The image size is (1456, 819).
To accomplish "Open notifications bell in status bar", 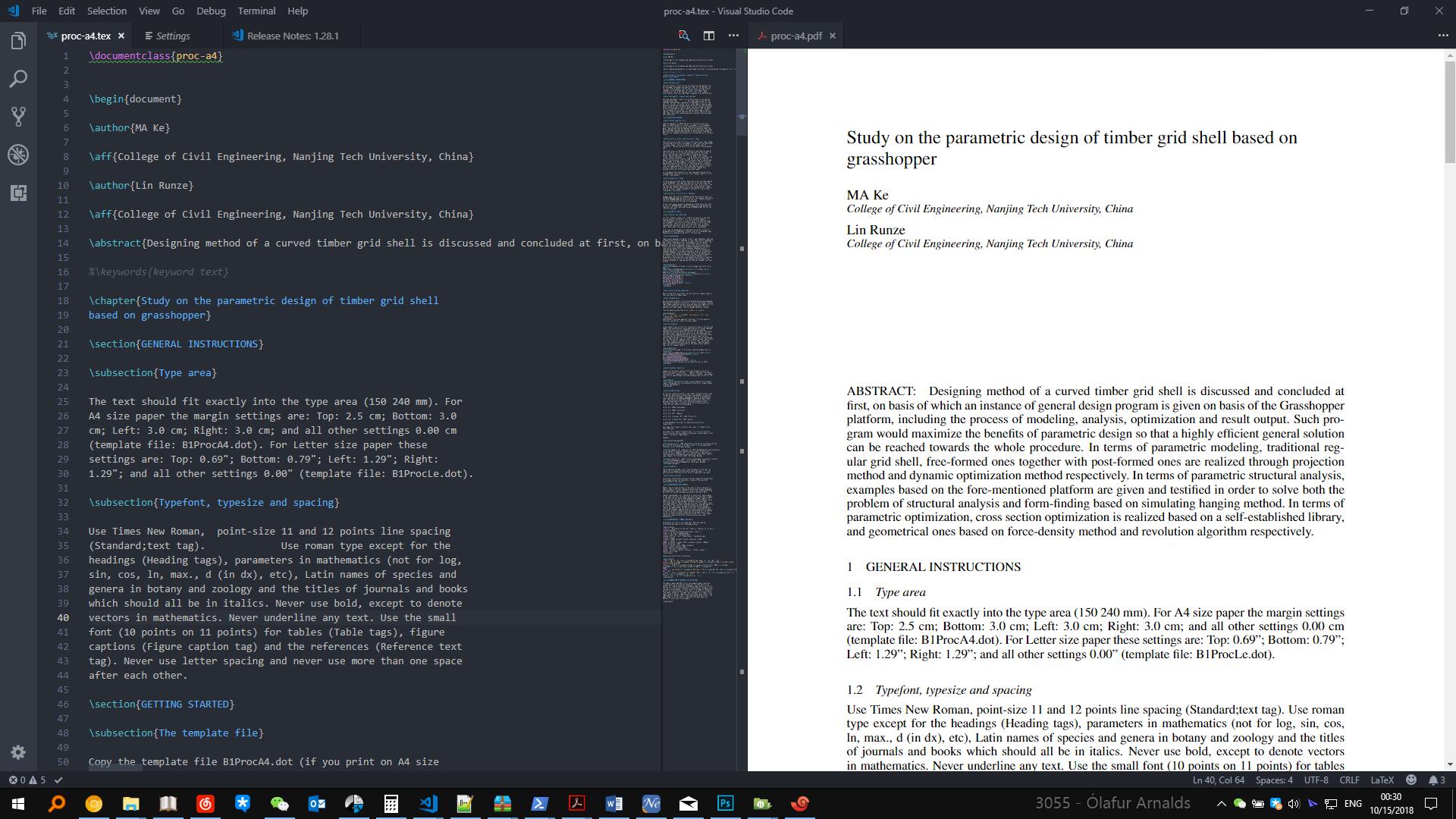I will click(1437, 780).
